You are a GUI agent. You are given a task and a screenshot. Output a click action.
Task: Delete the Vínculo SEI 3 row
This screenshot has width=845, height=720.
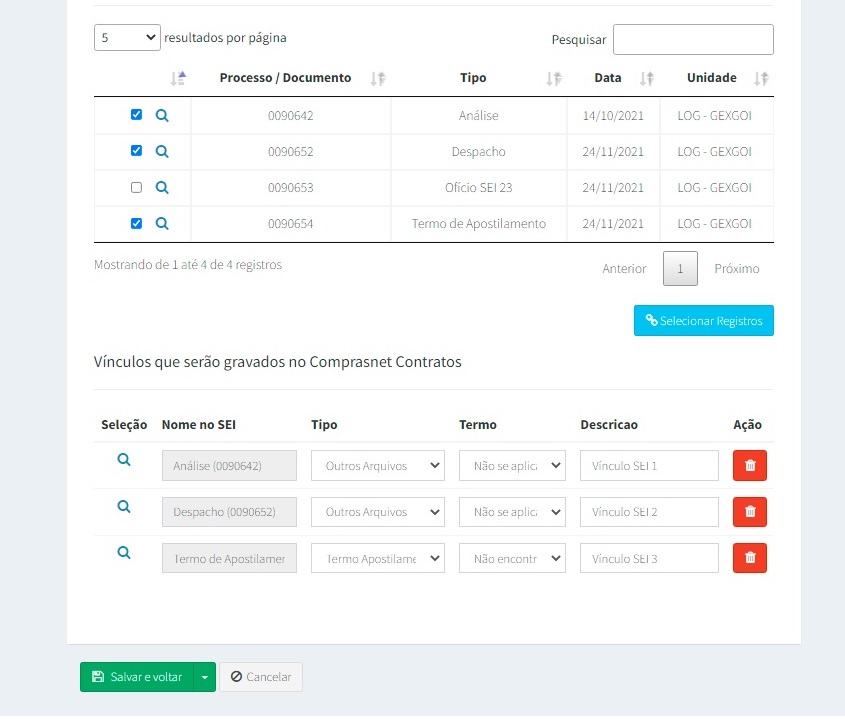pos(750,558)
